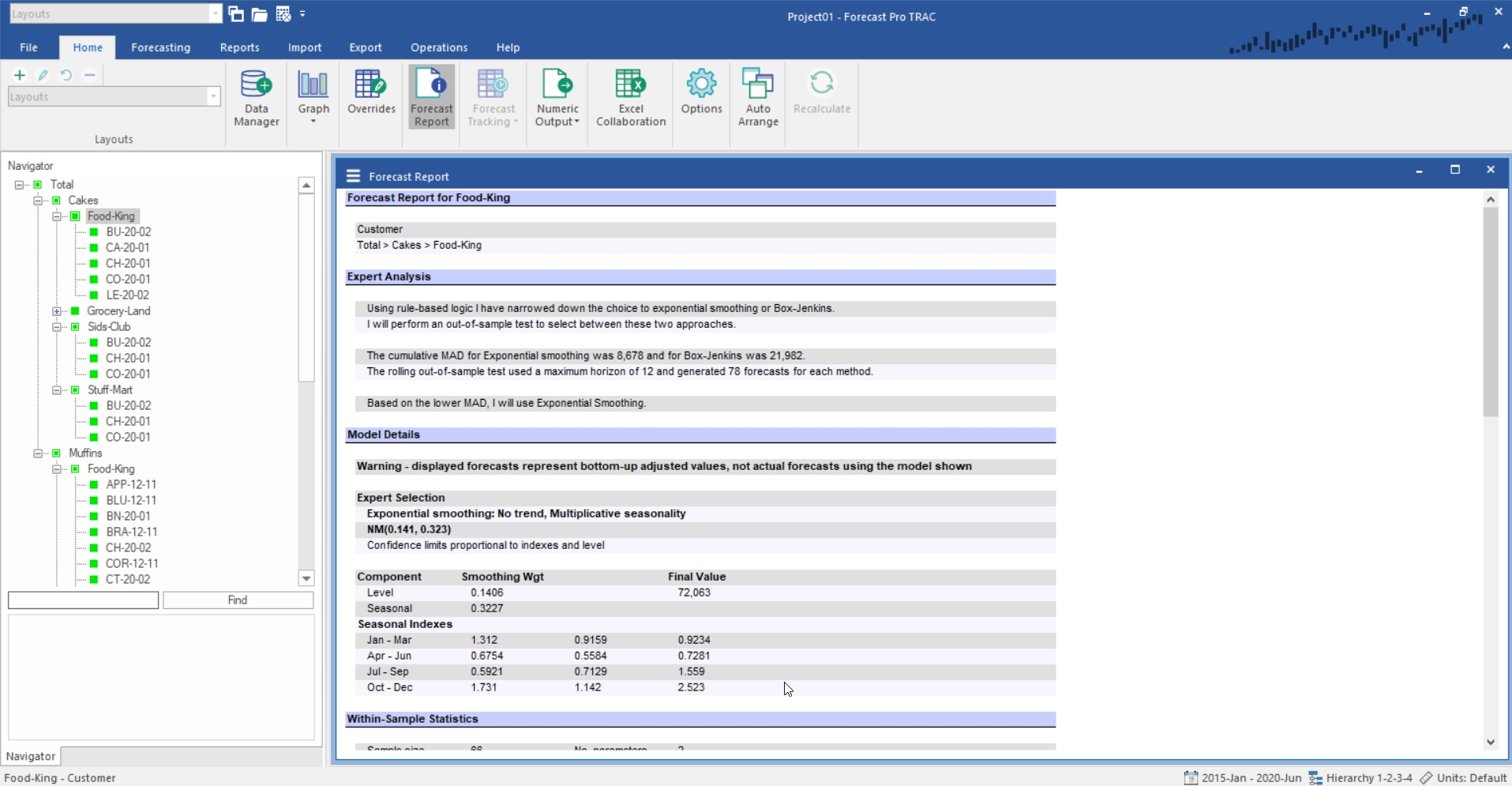
Task: Open Numeric Output
Action: tap(557, 98)
